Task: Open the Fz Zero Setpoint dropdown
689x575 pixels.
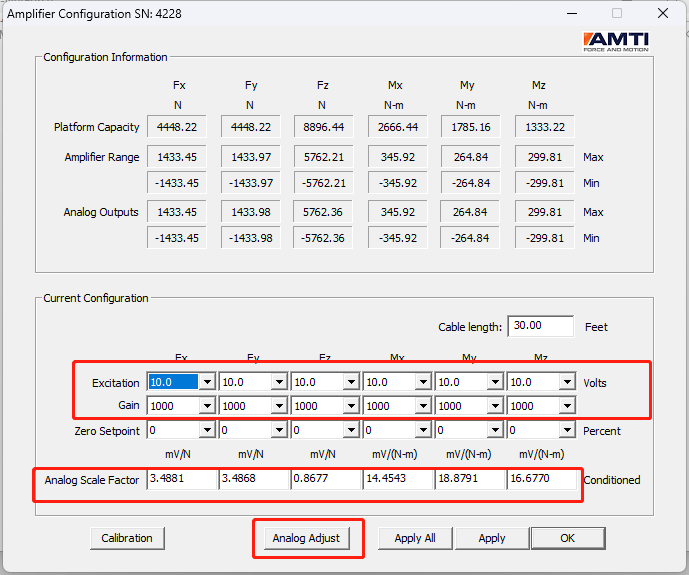Action: coord(351,430)
